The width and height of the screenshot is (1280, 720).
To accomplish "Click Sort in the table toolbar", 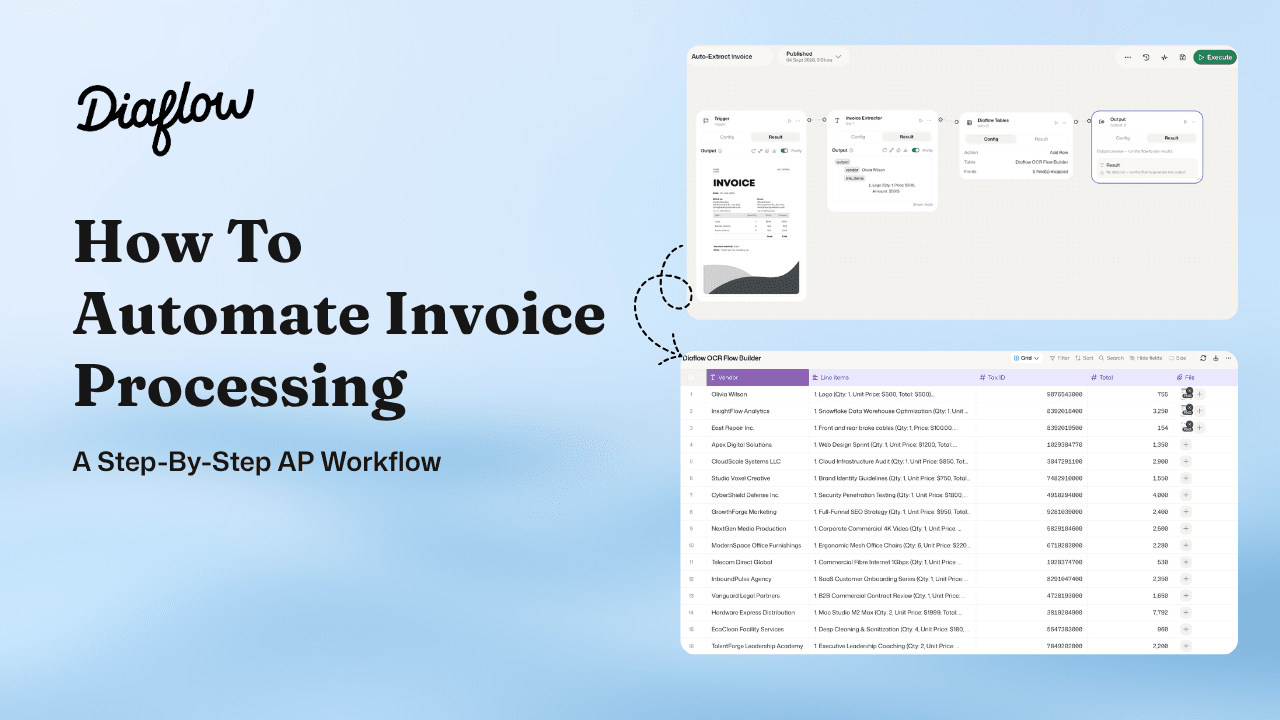I will [1085, 358].
